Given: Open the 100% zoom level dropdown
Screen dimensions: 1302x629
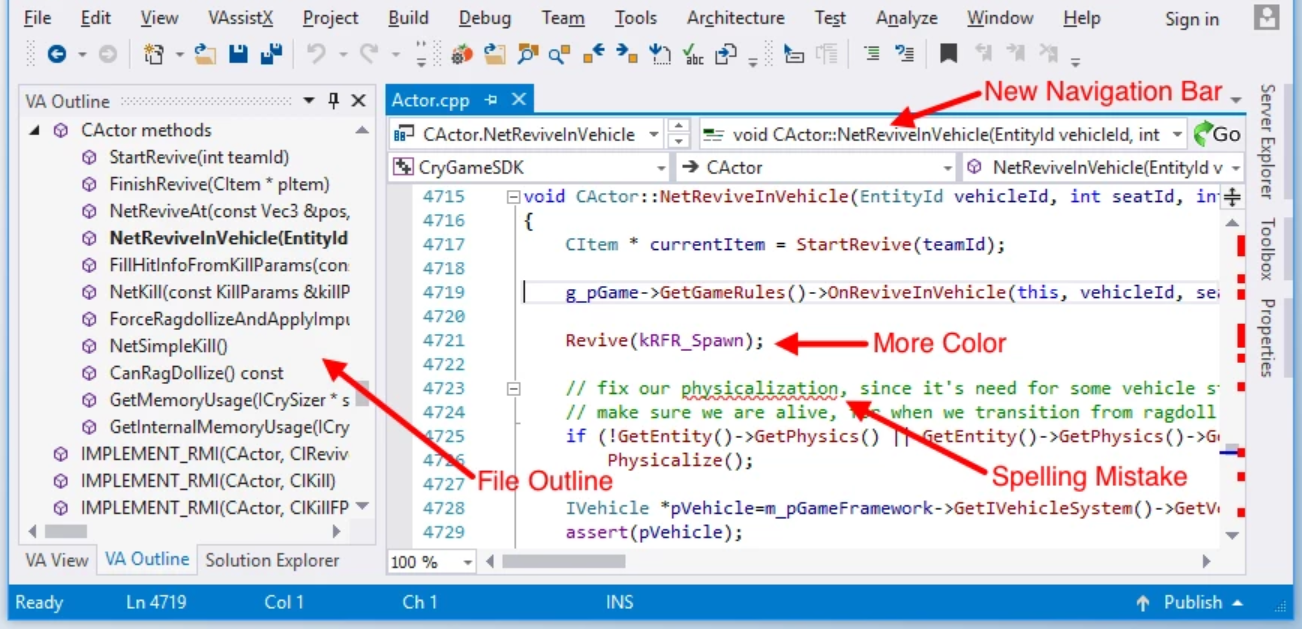Looking at the screenshot, I should click(x=467, y=561).
